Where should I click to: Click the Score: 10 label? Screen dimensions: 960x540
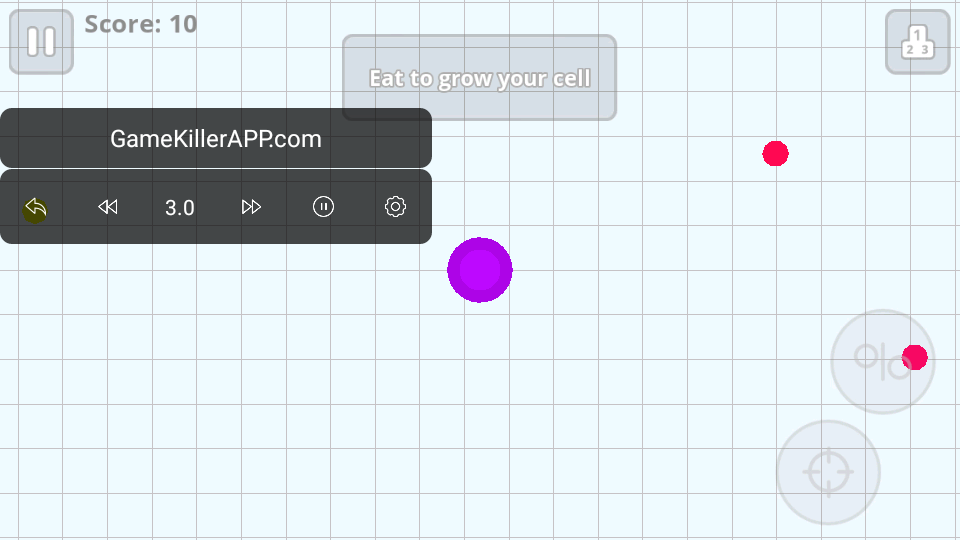click(x=141, y=24)
